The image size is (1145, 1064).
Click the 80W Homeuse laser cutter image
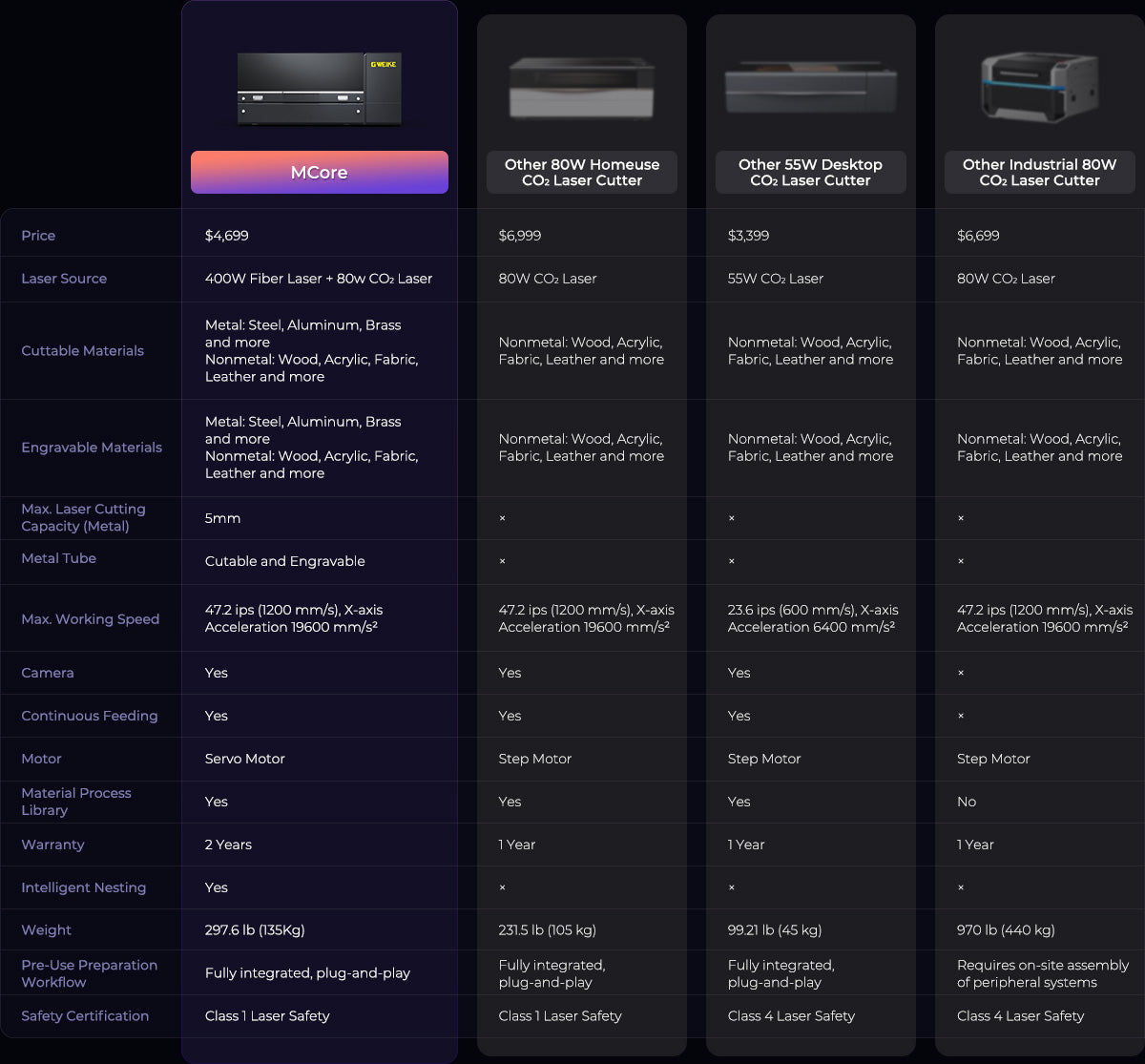[x=581, y=89]
